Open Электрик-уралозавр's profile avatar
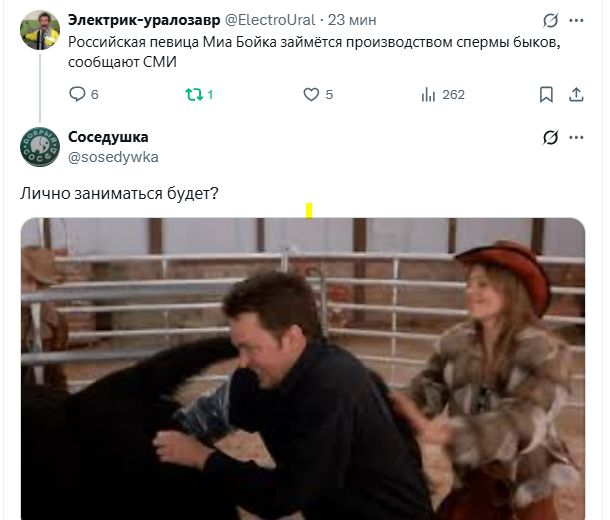This screenshot has height=520, width=610. click(40, 30)
